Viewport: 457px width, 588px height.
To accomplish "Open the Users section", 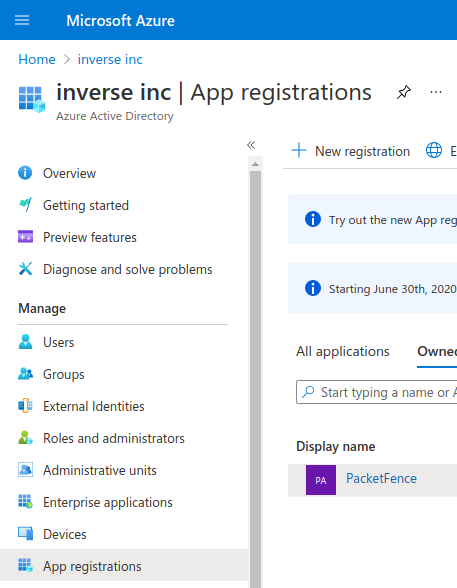I will (58, 342).
